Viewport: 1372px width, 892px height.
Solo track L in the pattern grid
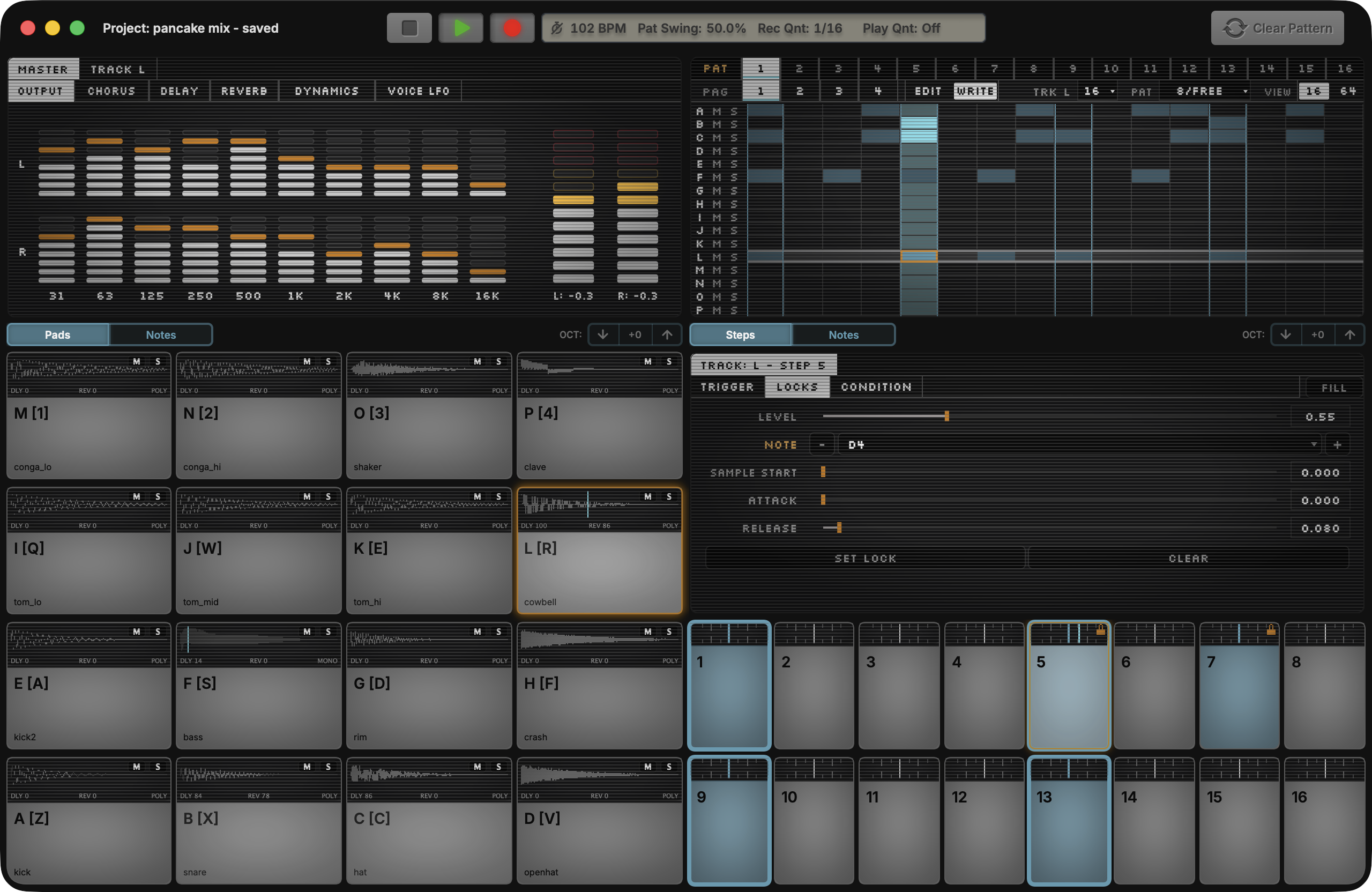click(x=734, y=257)
